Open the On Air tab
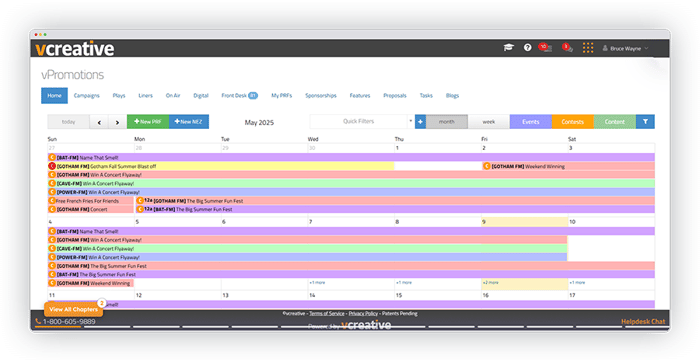The width and height of the screenshot is (700, 362). 173,96
